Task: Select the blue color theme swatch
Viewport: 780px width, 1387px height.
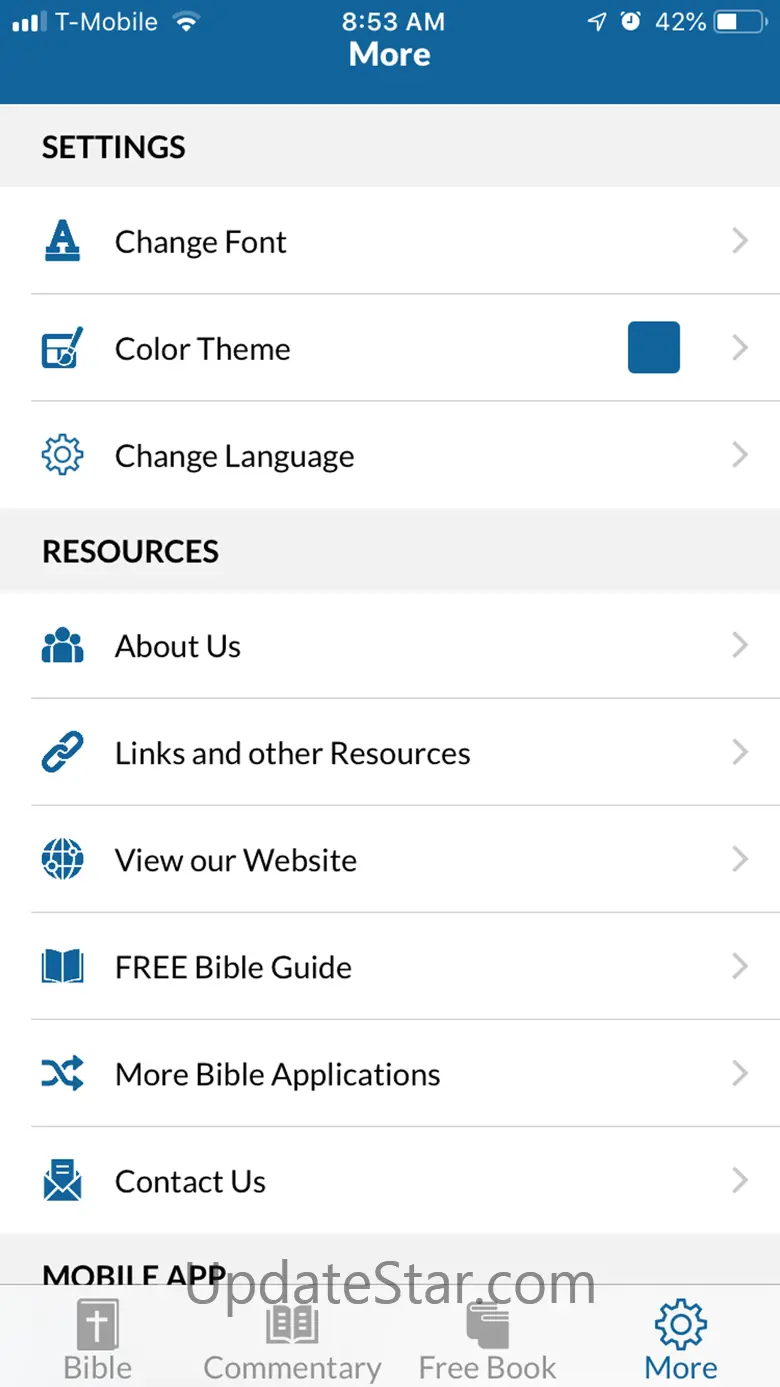Action: tap(654, 348)
